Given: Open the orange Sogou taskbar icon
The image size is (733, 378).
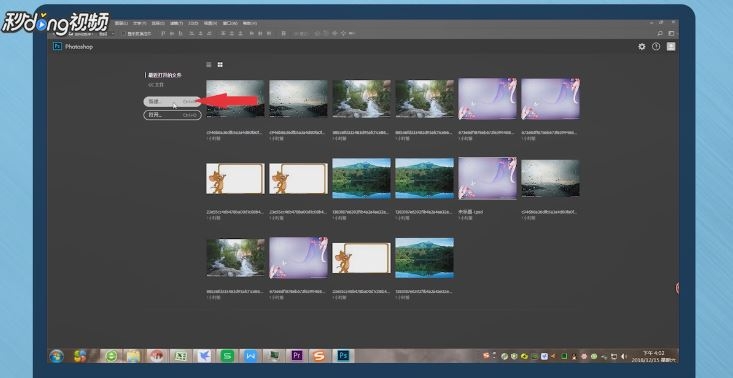Looking at the screenshot, I should click(x=320, y=356).
